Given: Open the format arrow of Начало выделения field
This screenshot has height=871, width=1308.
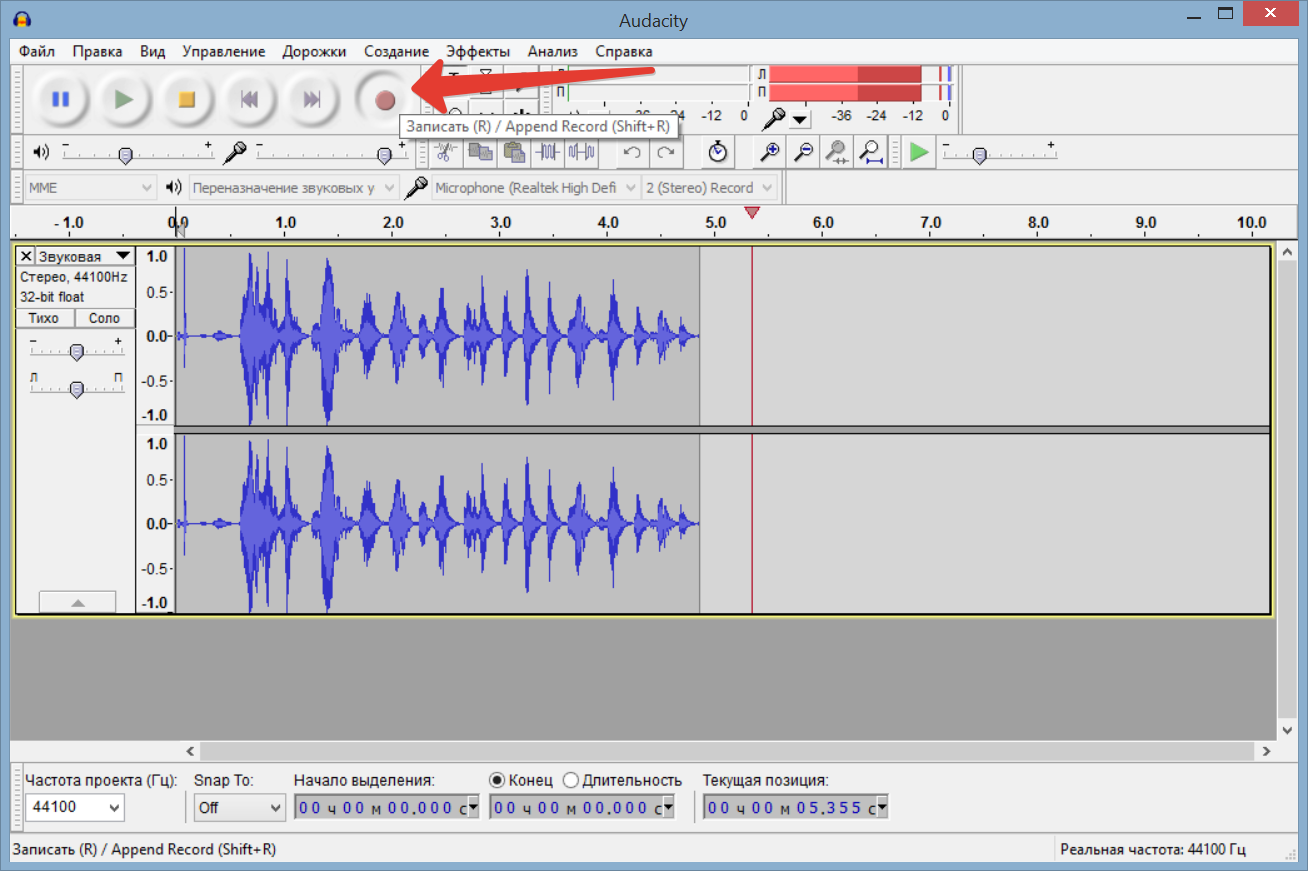Looking at the screenshot, I should click(474, 807).
